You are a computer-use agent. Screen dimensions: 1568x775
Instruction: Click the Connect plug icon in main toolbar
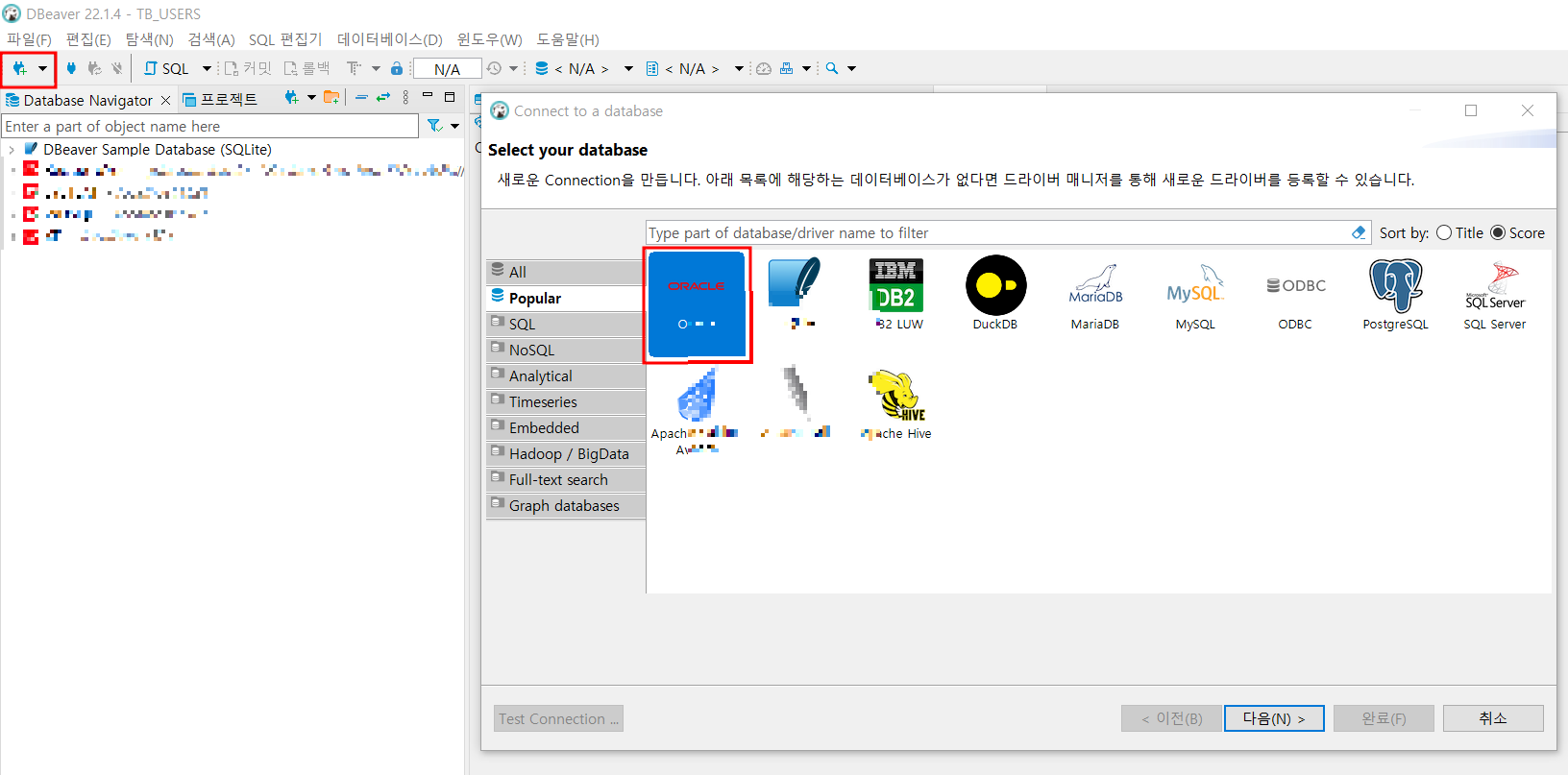pos(71,68)
